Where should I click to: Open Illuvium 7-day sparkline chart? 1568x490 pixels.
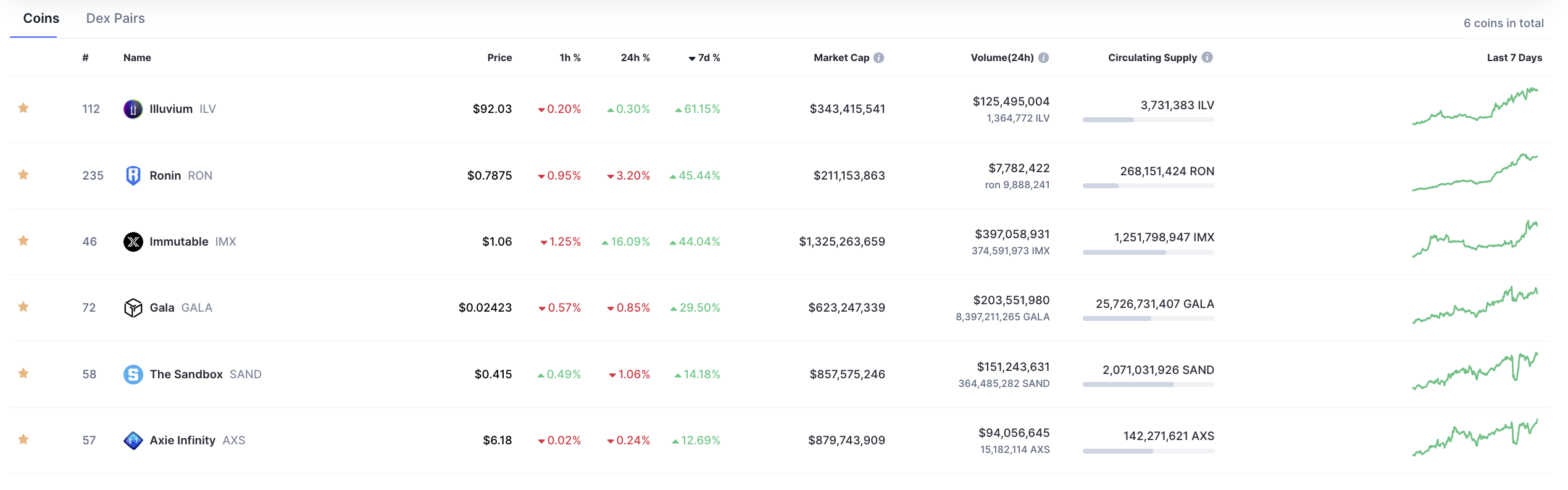point(1475,107)
